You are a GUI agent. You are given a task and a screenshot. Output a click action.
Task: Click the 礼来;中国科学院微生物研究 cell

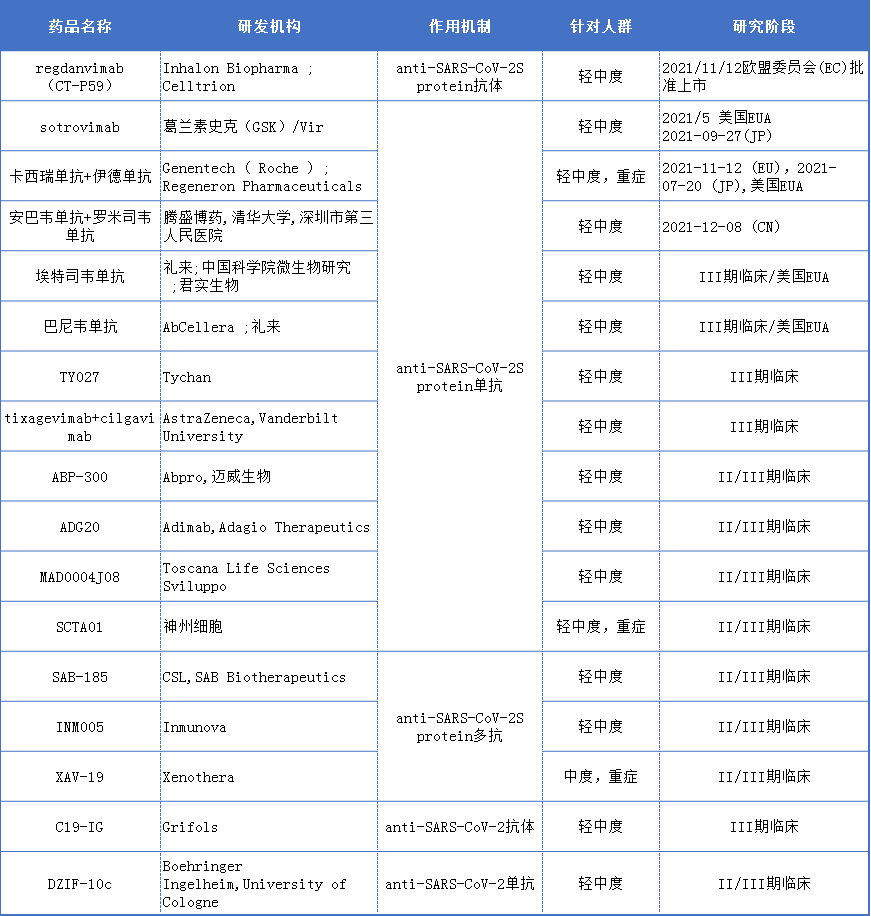point(269,276)
